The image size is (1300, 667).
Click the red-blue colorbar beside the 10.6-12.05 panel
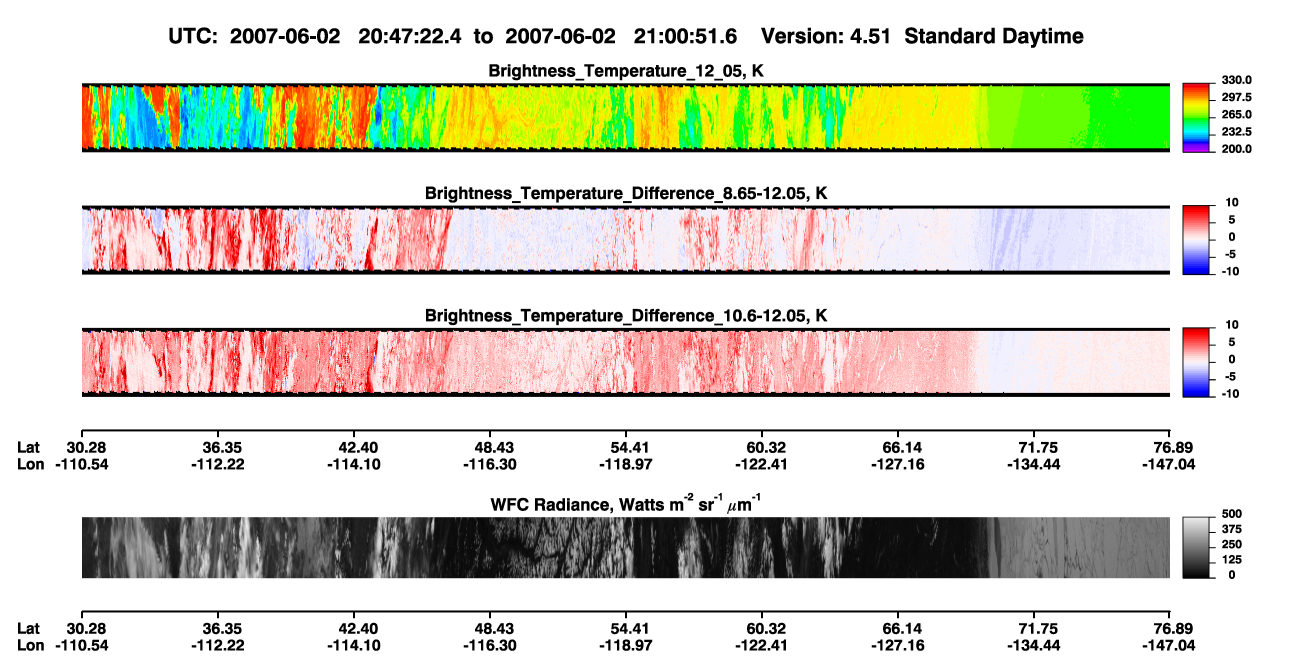coord(1198,360)
